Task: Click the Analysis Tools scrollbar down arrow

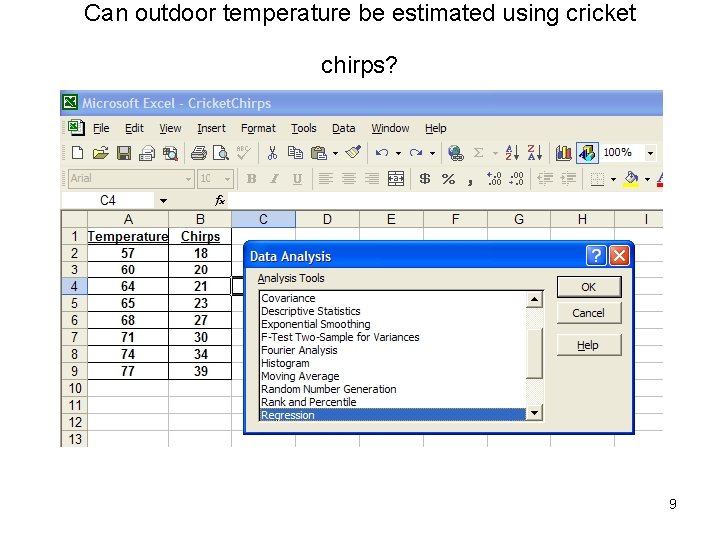Action: [x=534, y=413]
